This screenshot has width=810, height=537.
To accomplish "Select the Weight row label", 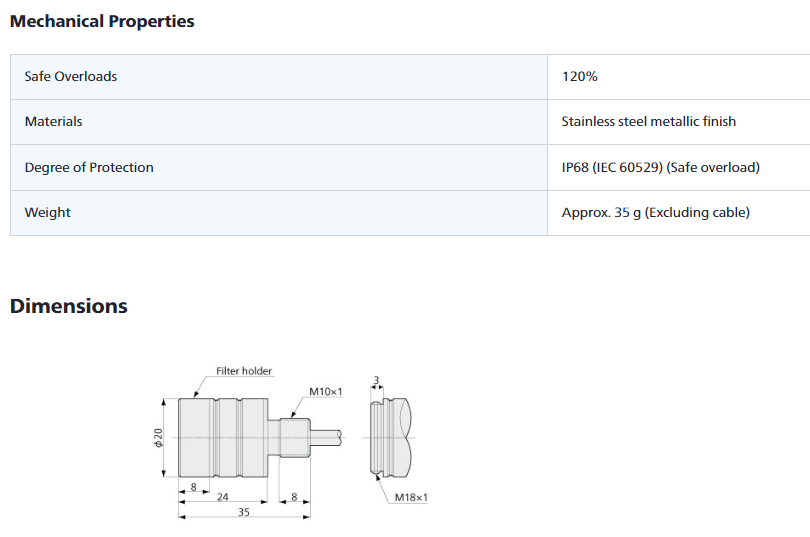I will [x=48, y=212].
